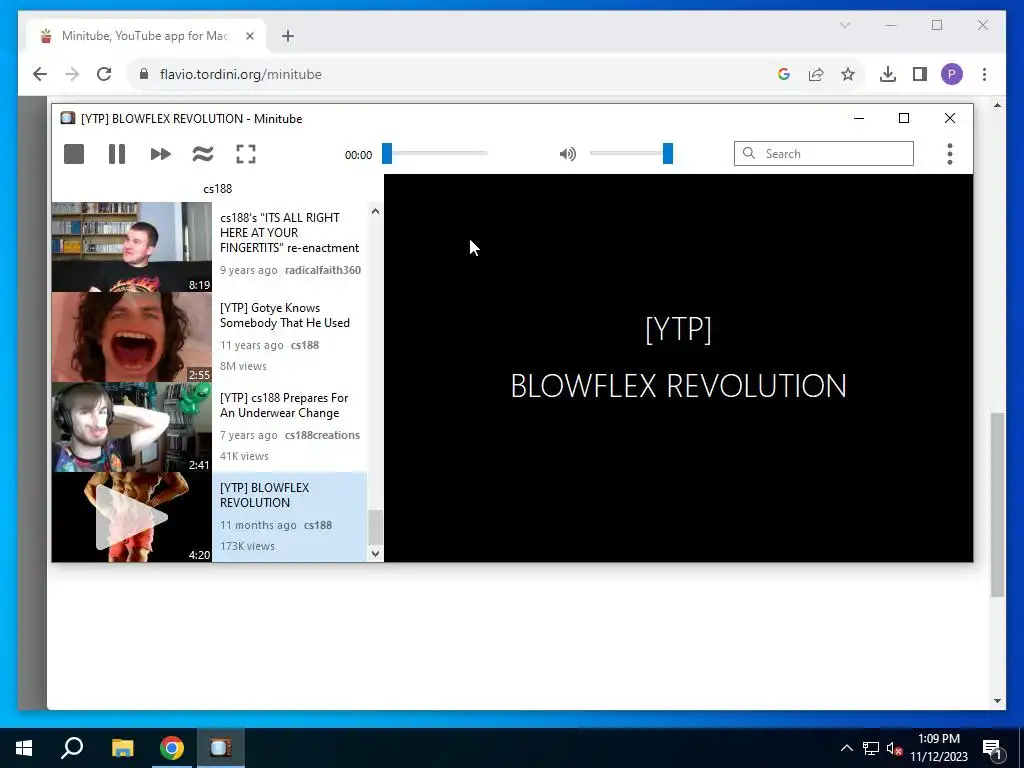Screen dimensions: 1024x768
Task: Select the FINGERTITS re-enactment video thumbnail
Action: (132, 247)
